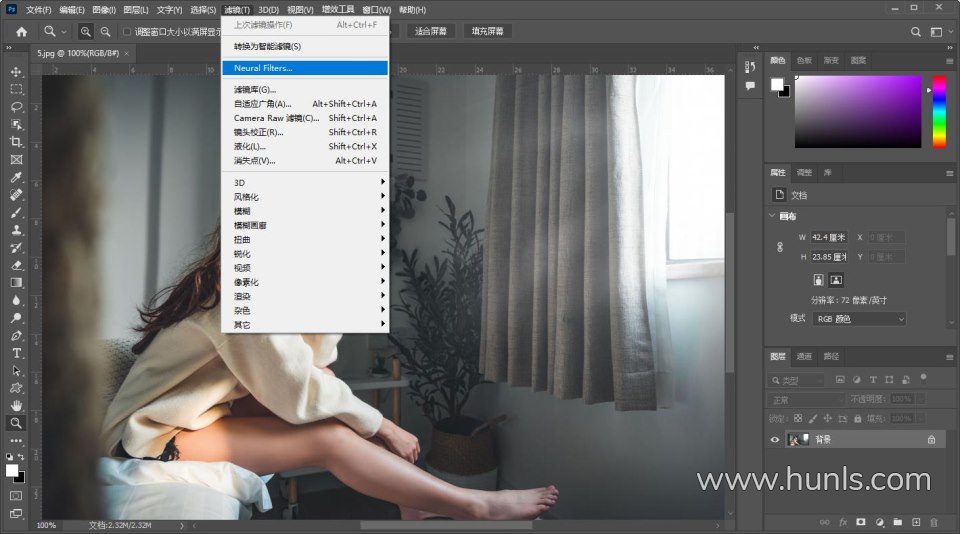Click the search icon at top right
Image resolution: width=960 pixels, height=534 pixels.
tap(915, 32)
